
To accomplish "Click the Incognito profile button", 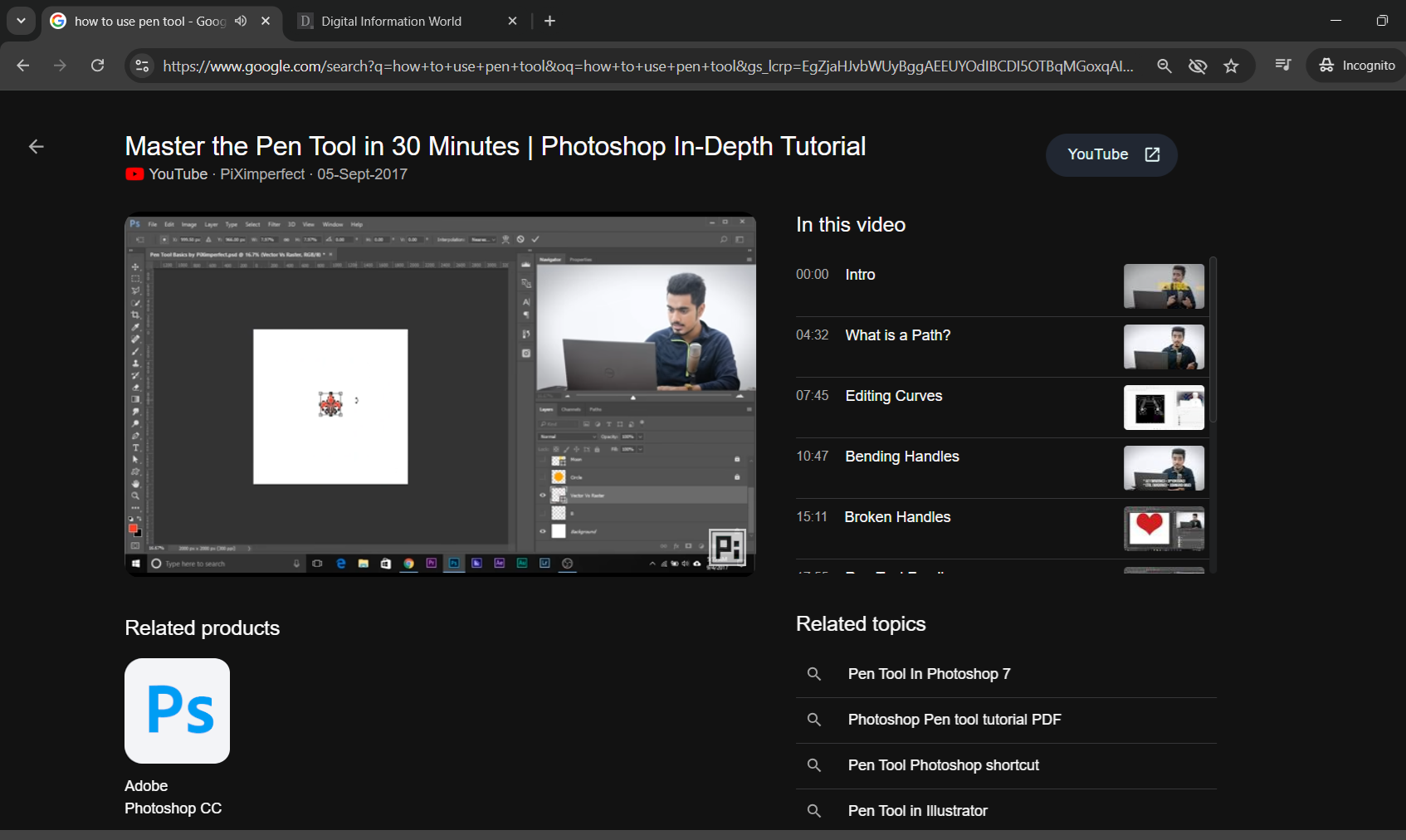I will (1357, 65).
